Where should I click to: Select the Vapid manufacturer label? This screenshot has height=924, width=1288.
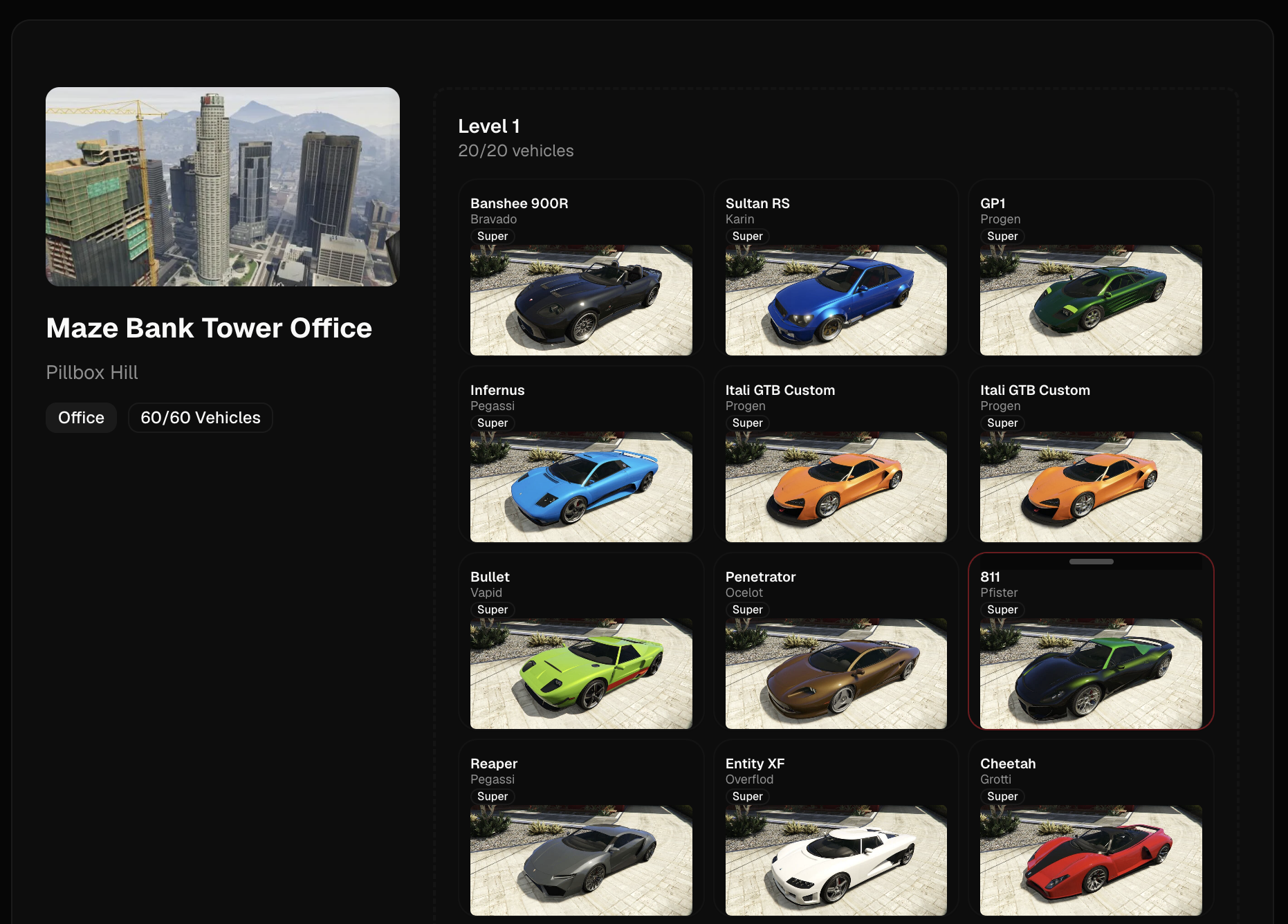486,593
